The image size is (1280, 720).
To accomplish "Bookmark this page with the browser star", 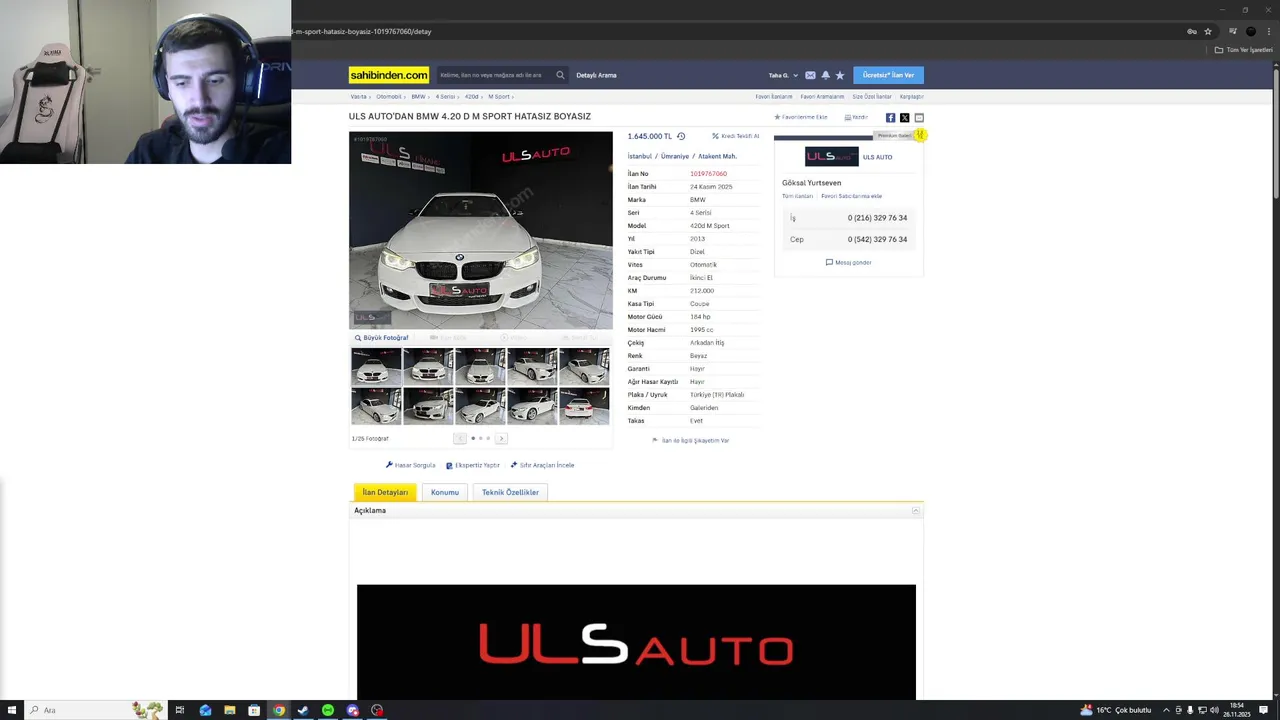I will (1208, 31).
